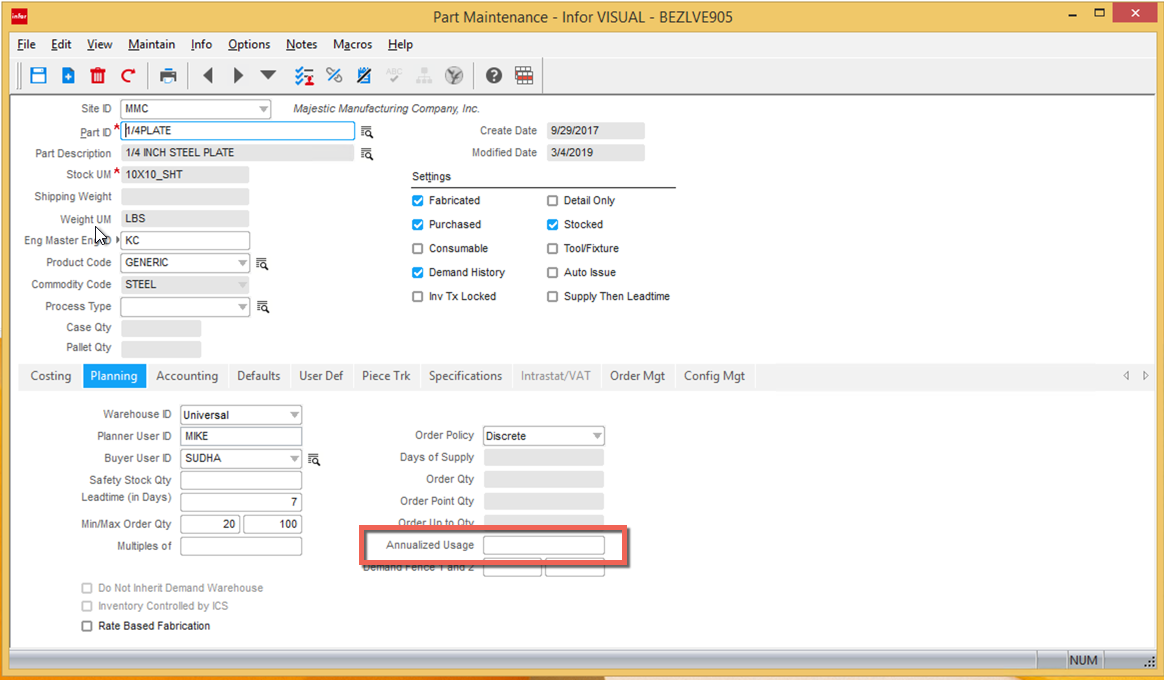Select the Specifications tab
This screenshot has width=1164, height=680.
point(465,376)
